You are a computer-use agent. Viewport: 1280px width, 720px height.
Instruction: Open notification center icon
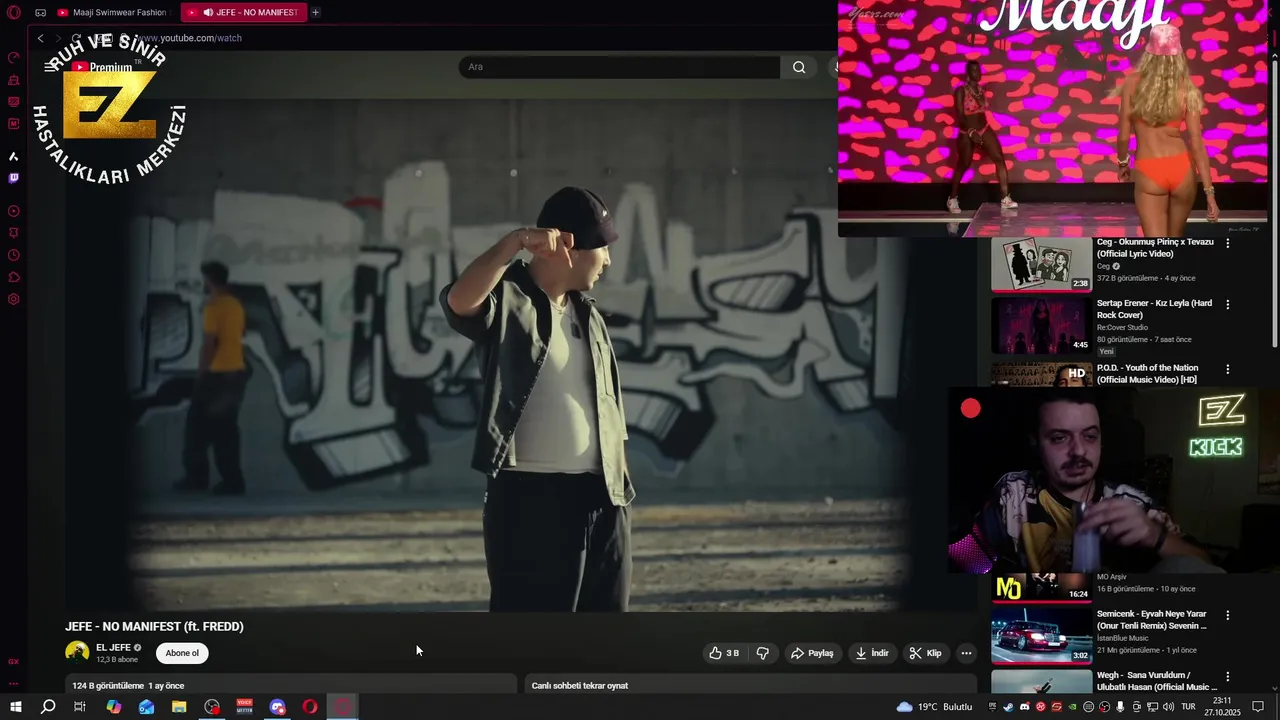(x=1258, y=707)
